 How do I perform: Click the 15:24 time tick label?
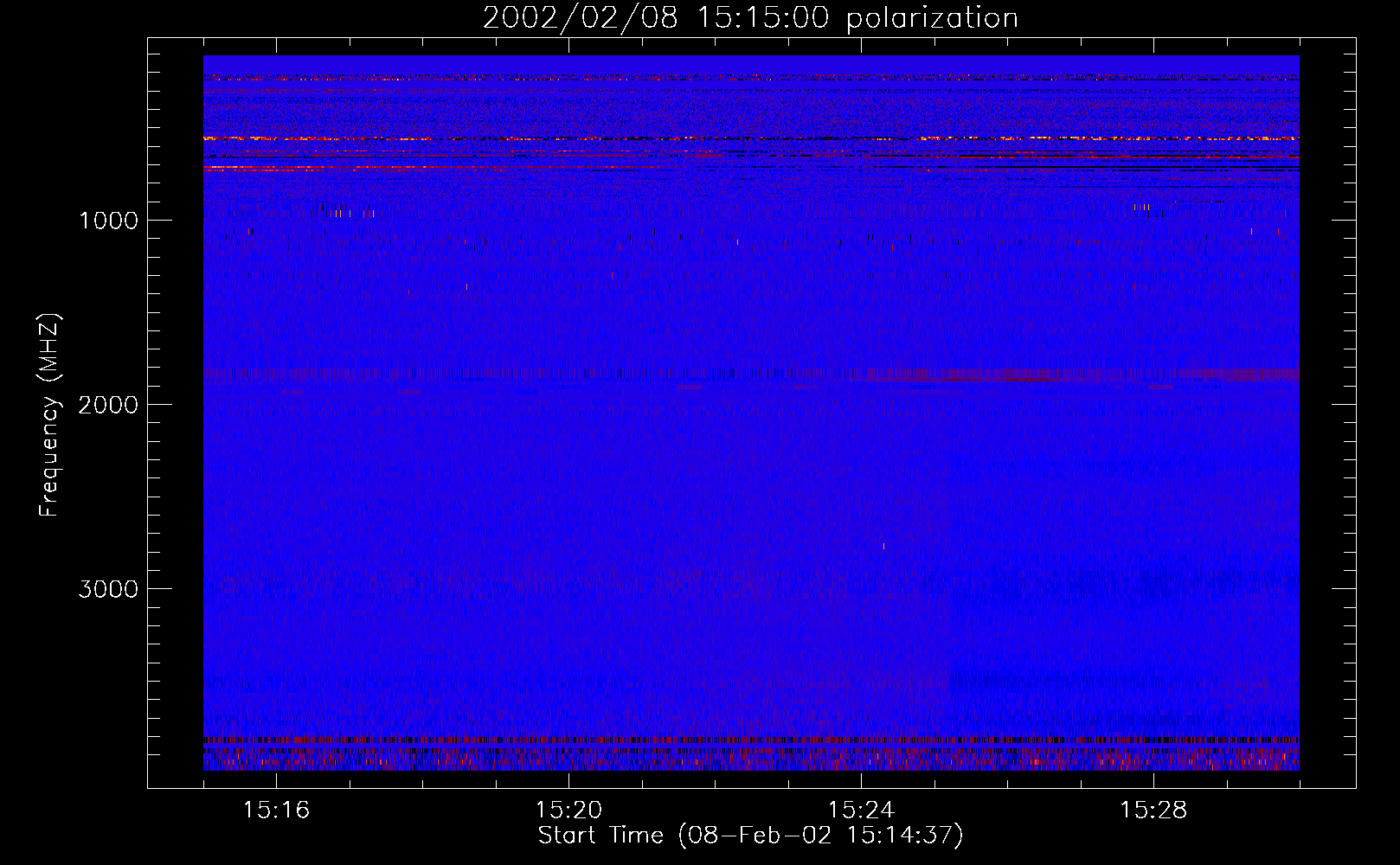[861, 811]
